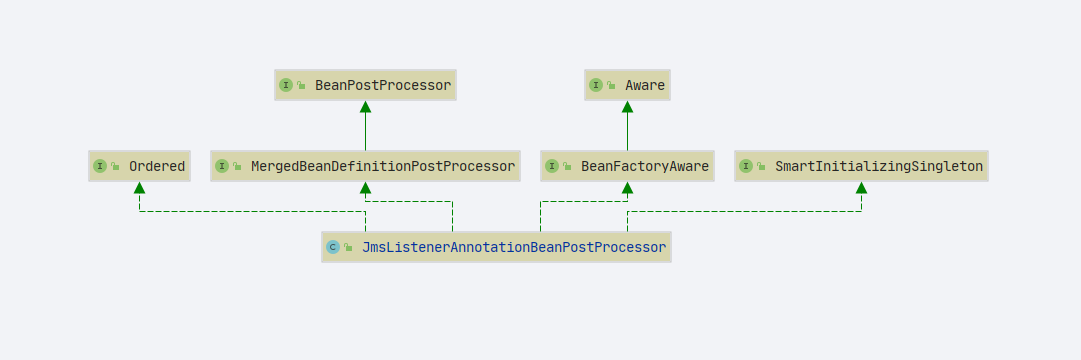Click the interface icon of SmartInitializingSingleton
Viewport: 1081px width, 360px height.
point(746,166)
